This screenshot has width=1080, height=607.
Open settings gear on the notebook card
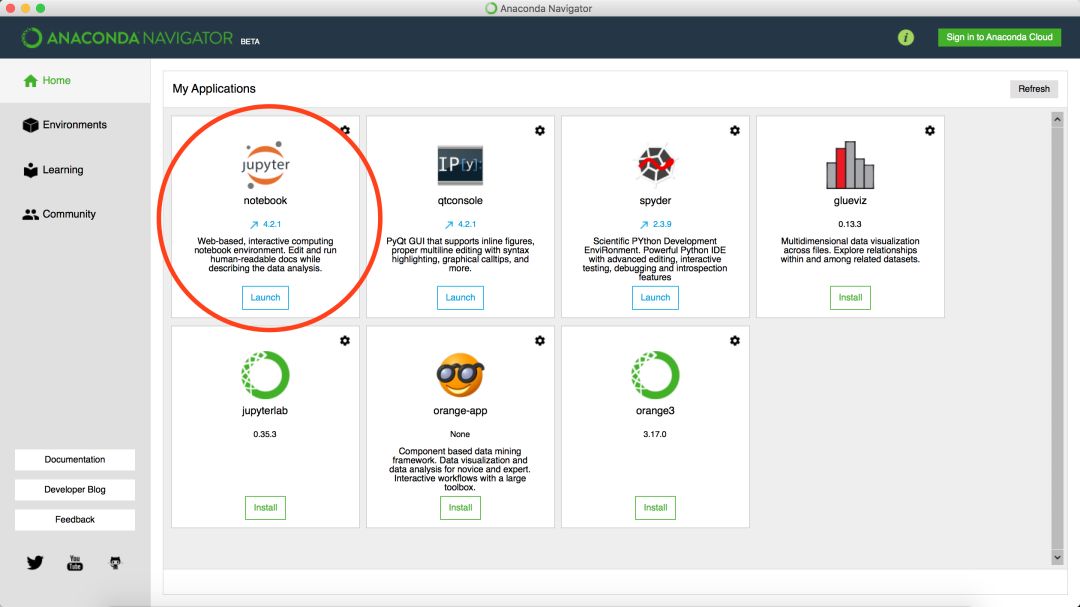pyautogui.click(x=345, y=130)
